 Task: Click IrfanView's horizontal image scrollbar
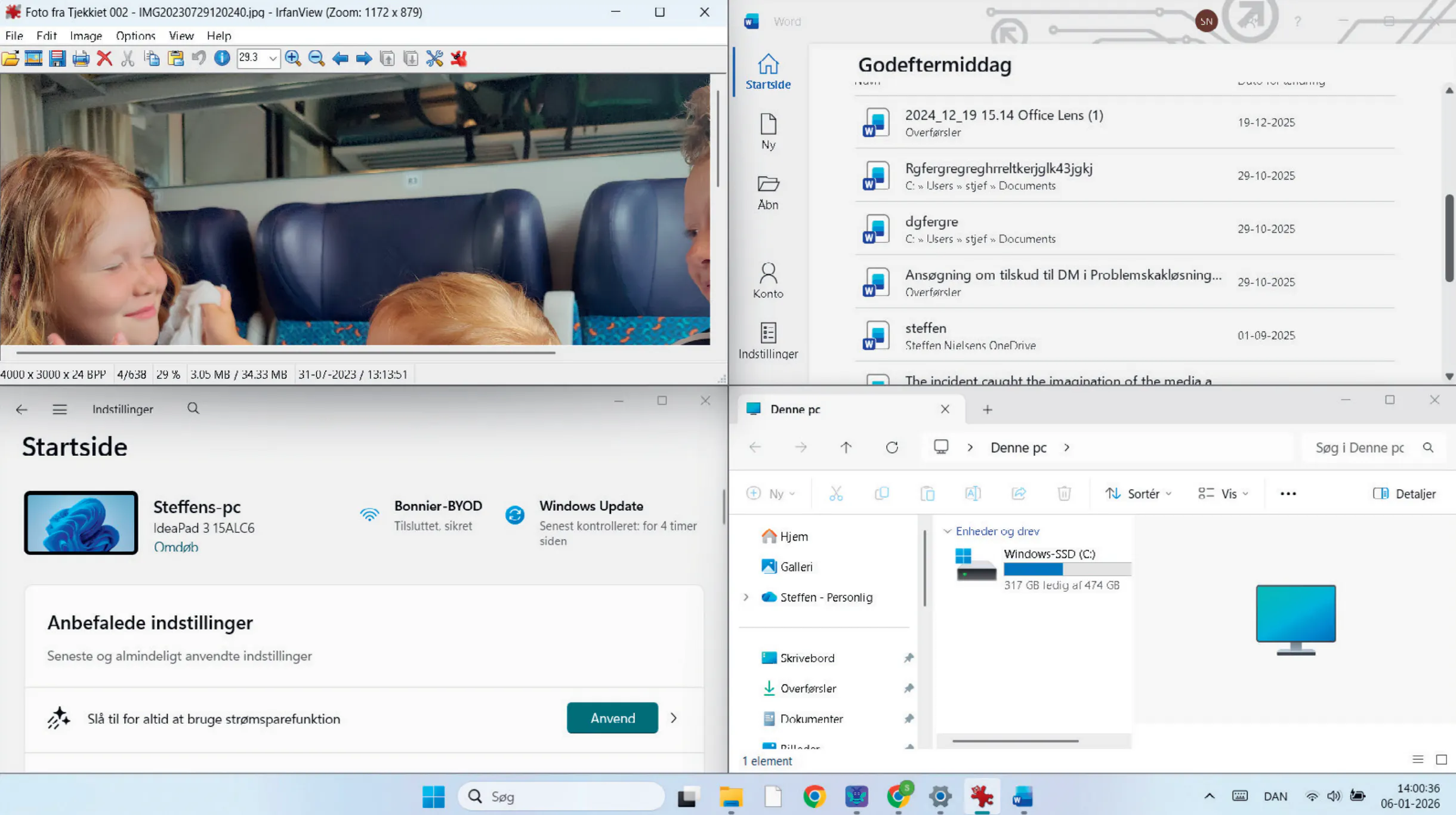click(286, 353)
